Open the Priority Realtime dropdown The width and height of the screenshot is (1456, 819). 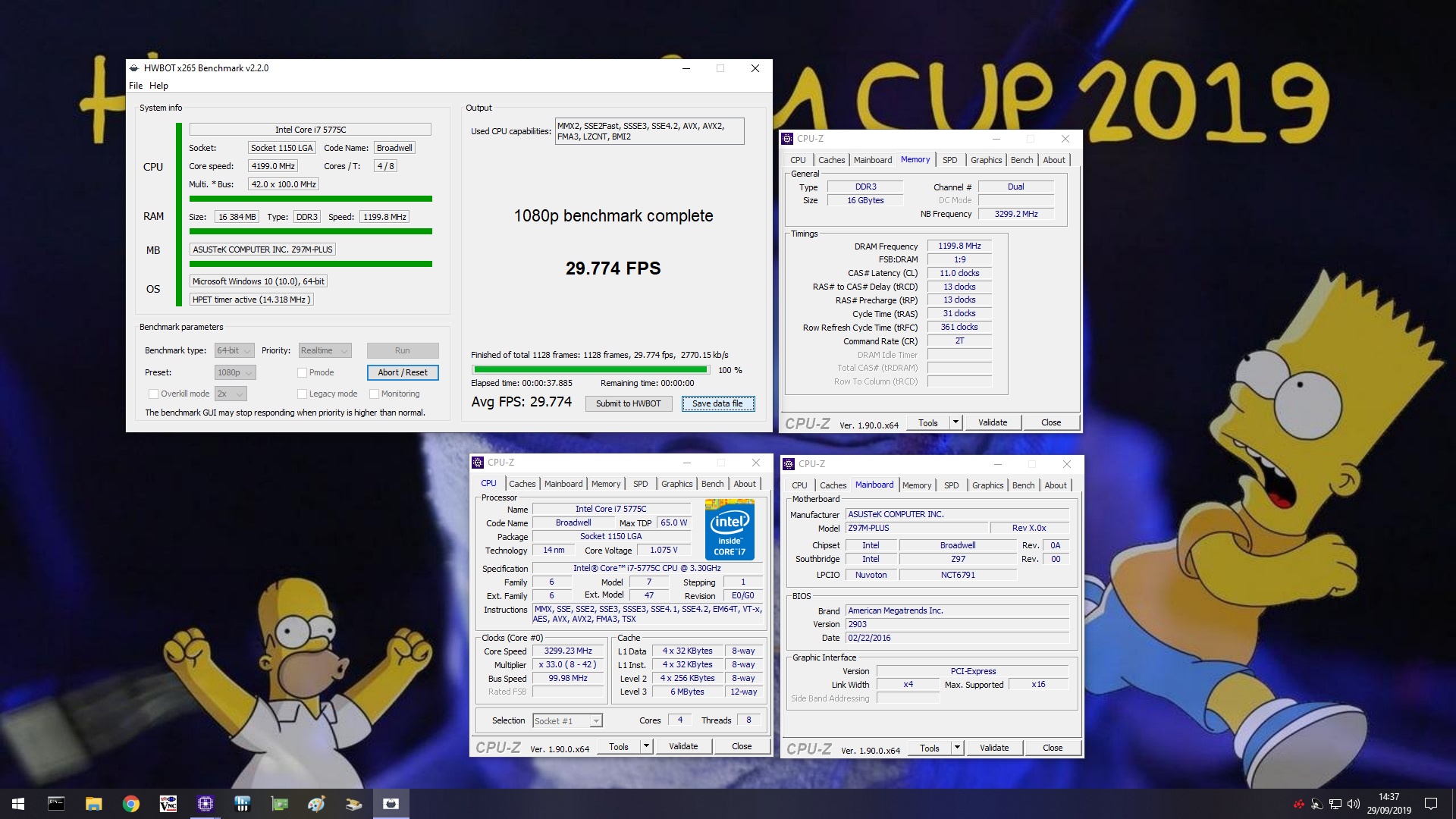(325, 350)
